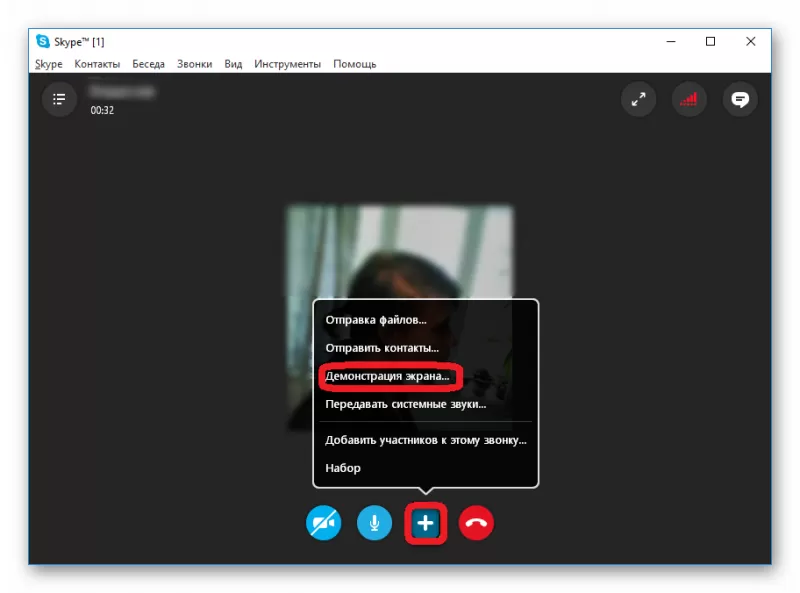
Task: Open the Помощь menu
Action: coord(355,64)
